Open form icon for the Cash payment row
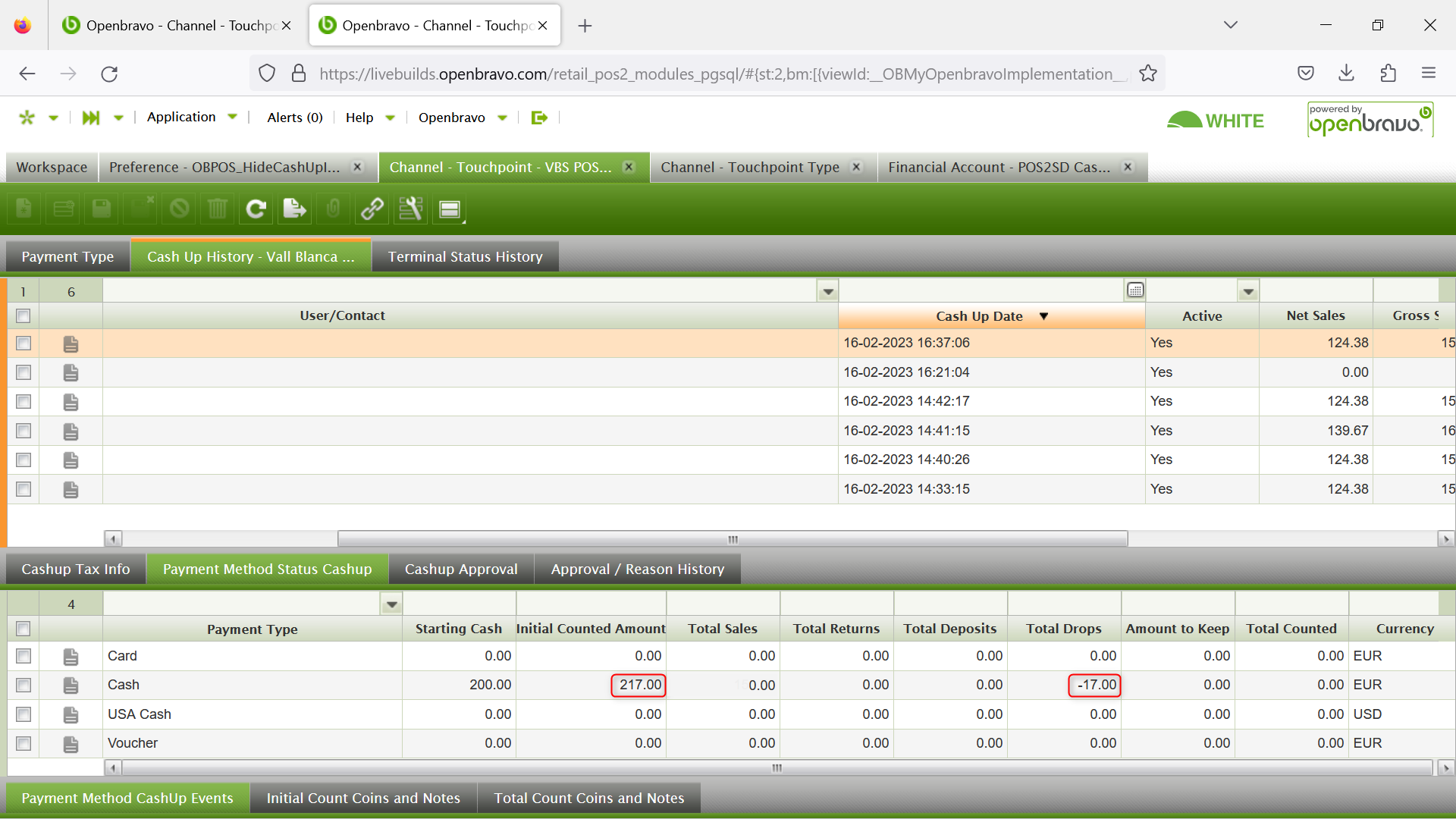Screen dimensions: 1456x819 (71, 686)
